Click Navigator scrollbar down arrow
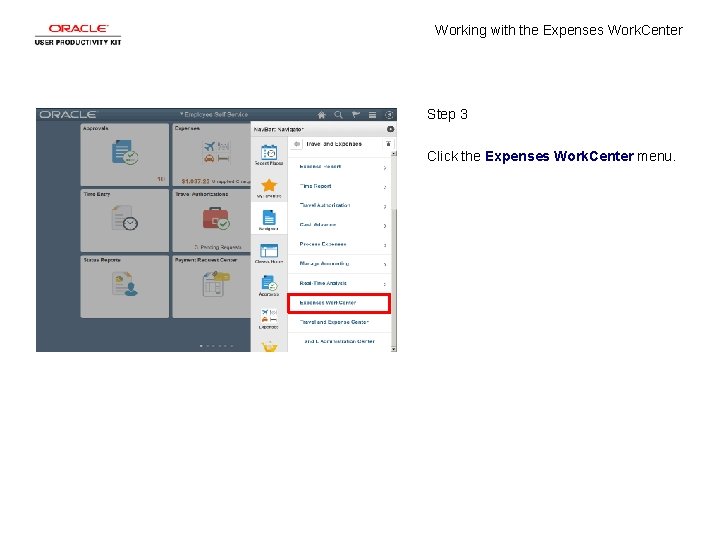 pyautogui.click(x=394, y=349)
